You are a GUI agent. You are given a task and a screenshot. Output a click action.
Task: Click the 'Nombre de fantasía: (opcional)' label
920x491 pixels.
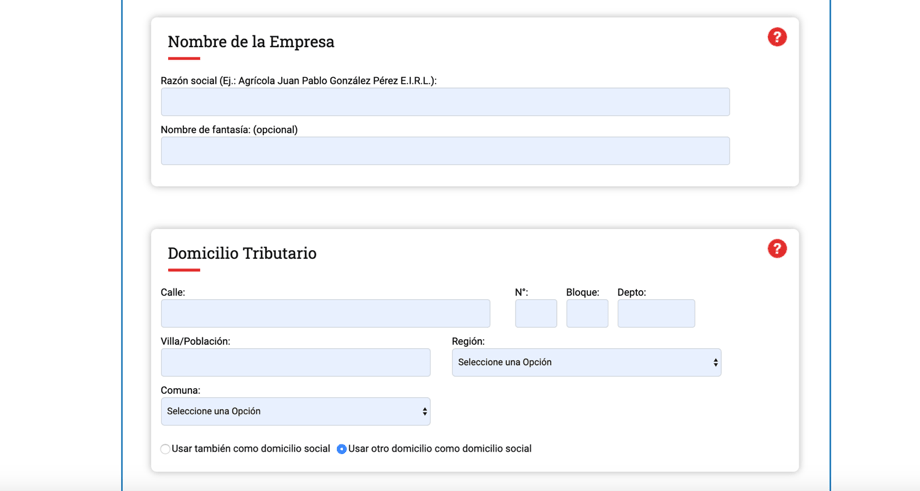point(229,130)
